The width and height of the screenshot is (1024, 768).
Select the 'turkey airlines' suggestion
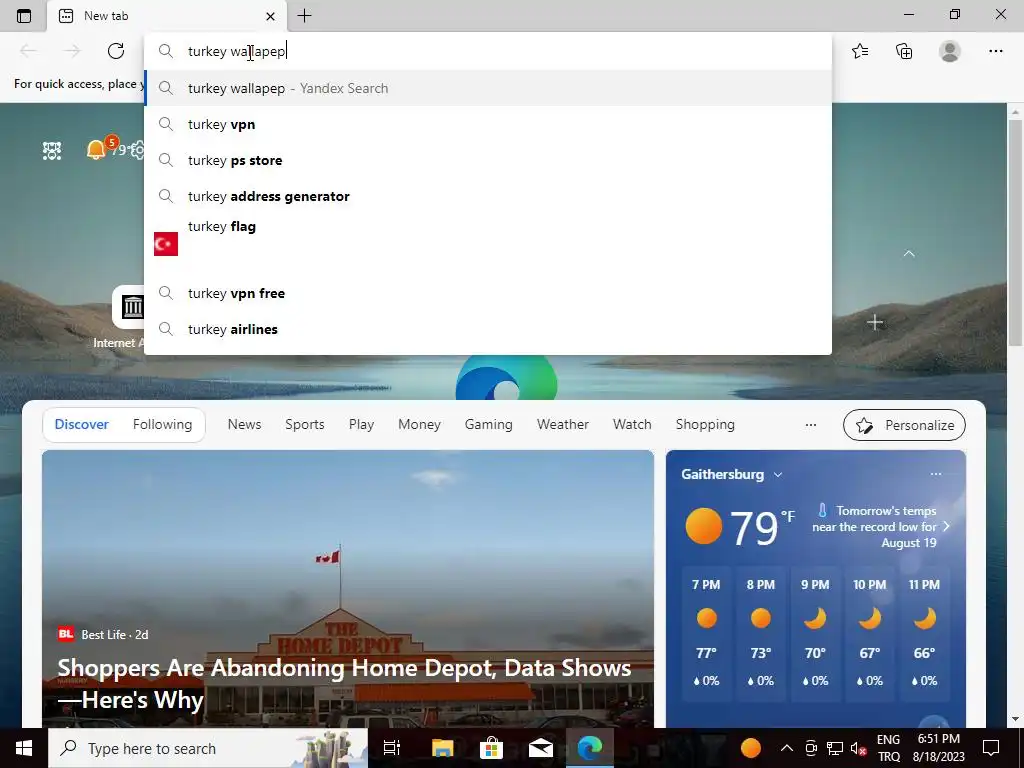(x=488, y=329)
